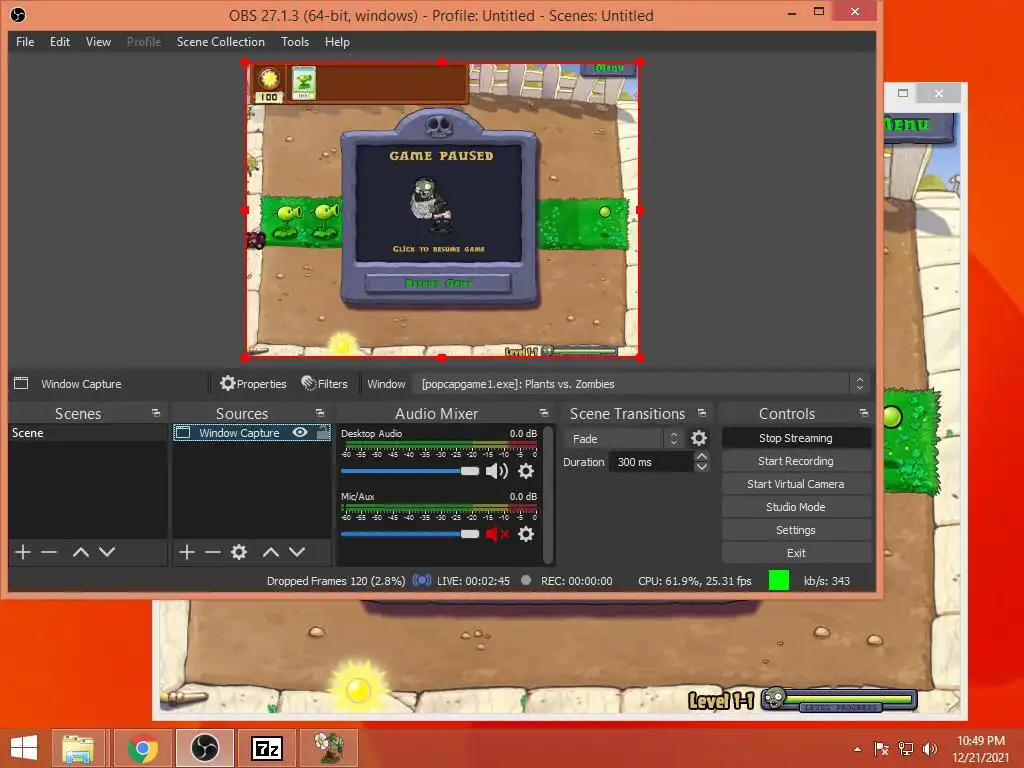This screenshot has width=1024, height=768.
Task: Switch to OBS Studio in taskbar
Action: tap(204, 748)
